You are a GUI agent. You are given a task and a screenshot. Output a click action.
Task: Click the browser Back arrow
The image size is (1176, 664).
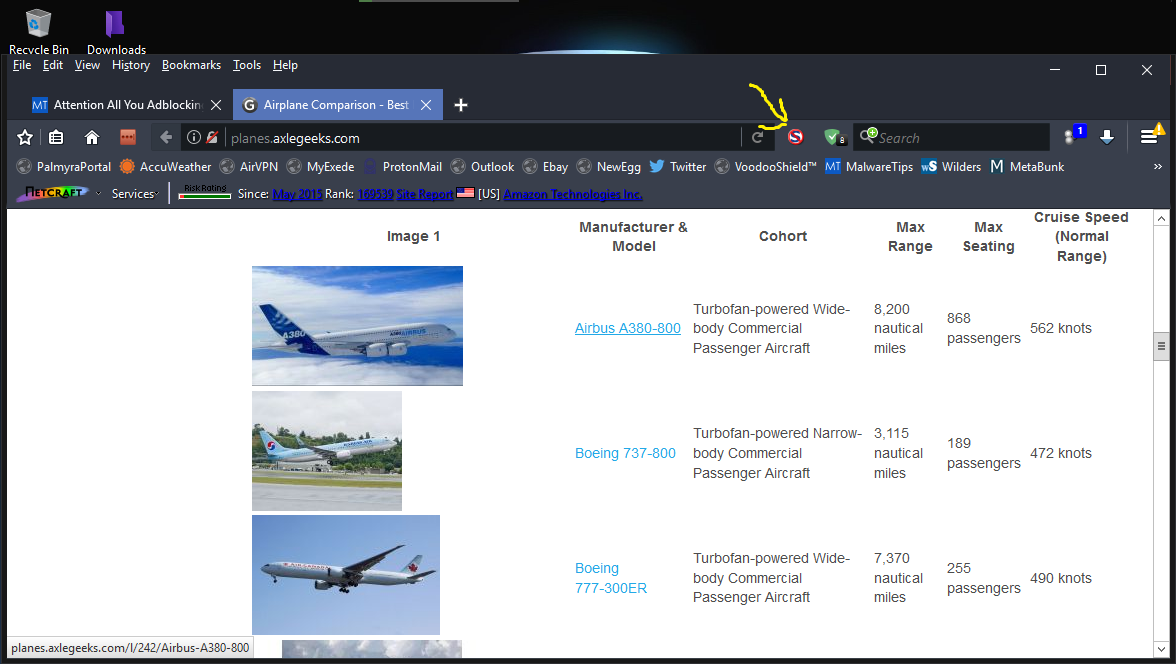click(166, 137)
